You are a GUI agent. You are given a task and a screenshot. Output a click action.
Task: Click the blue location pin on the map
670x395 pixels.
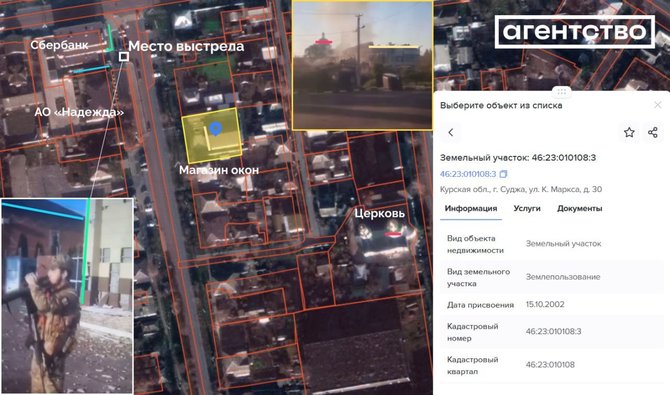pyautogui.click(x=216, y=128)
